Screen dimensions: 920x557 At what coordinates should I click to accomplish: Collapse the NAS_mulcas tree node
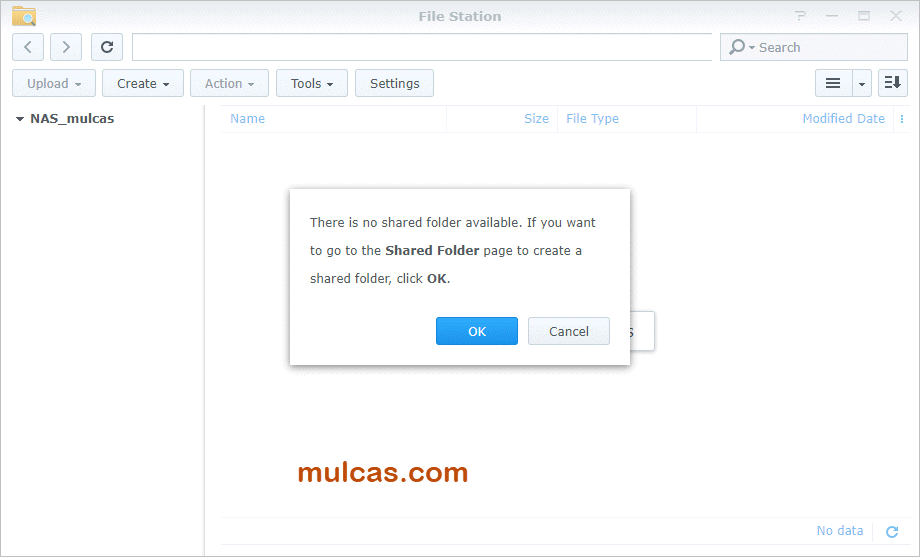pos(19,119)
